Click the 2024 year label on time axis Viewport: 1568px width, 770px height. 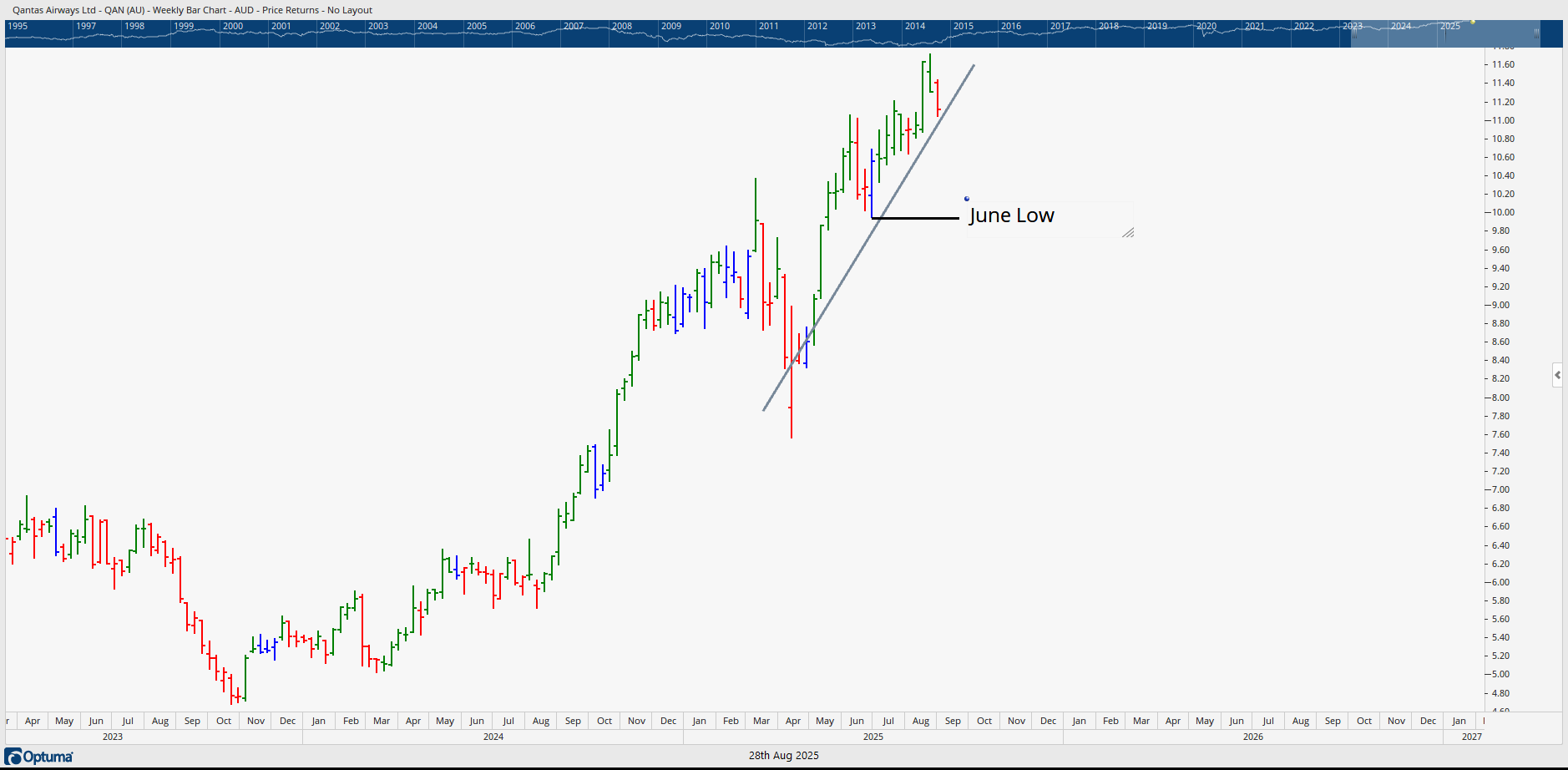(x=493, y=737)
